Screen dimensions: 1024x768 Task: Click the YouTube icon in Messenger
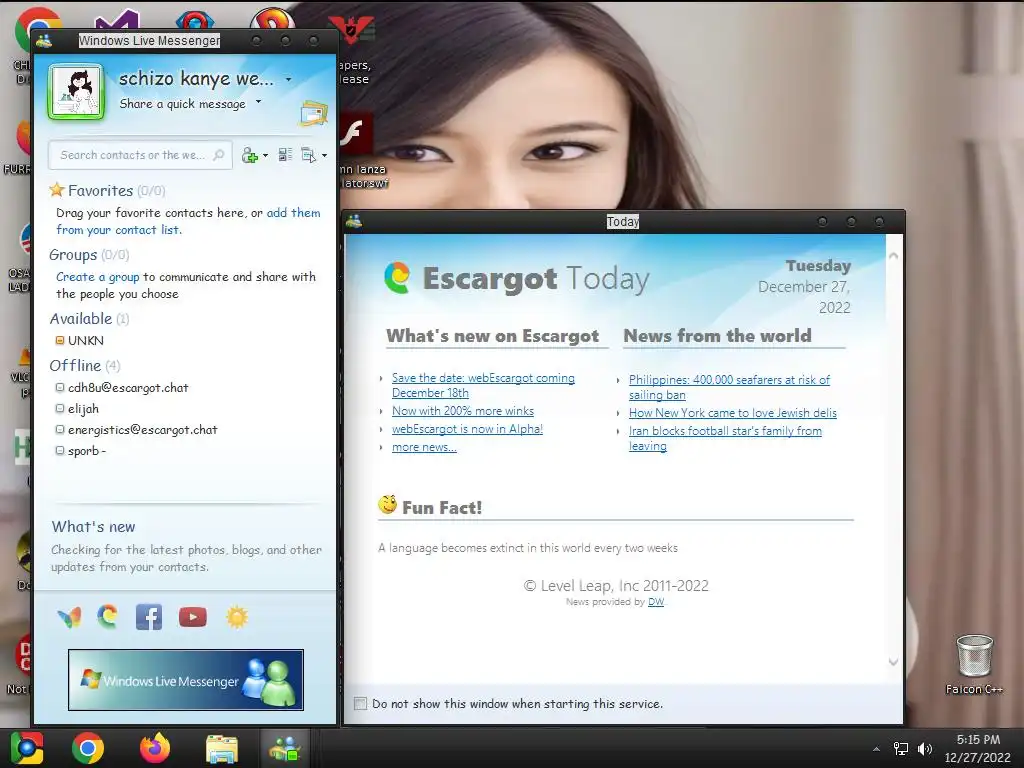pyautogui.click(x=193, y=617)
